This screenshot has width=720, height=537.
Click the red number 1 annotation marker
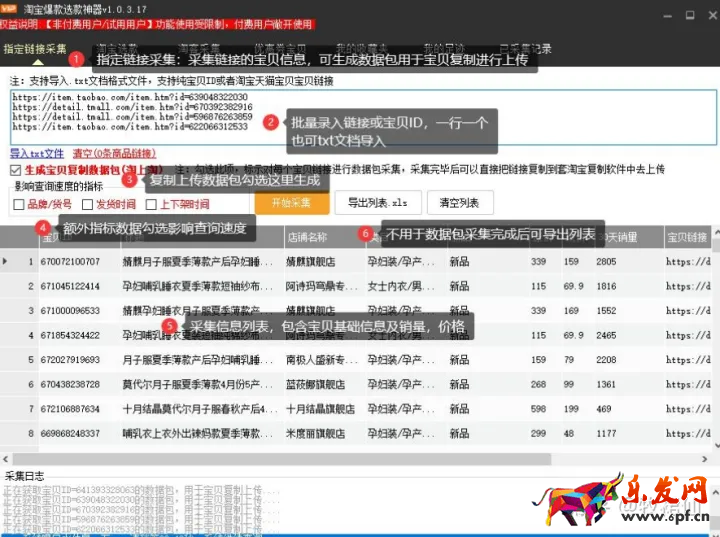coord(75,60)
